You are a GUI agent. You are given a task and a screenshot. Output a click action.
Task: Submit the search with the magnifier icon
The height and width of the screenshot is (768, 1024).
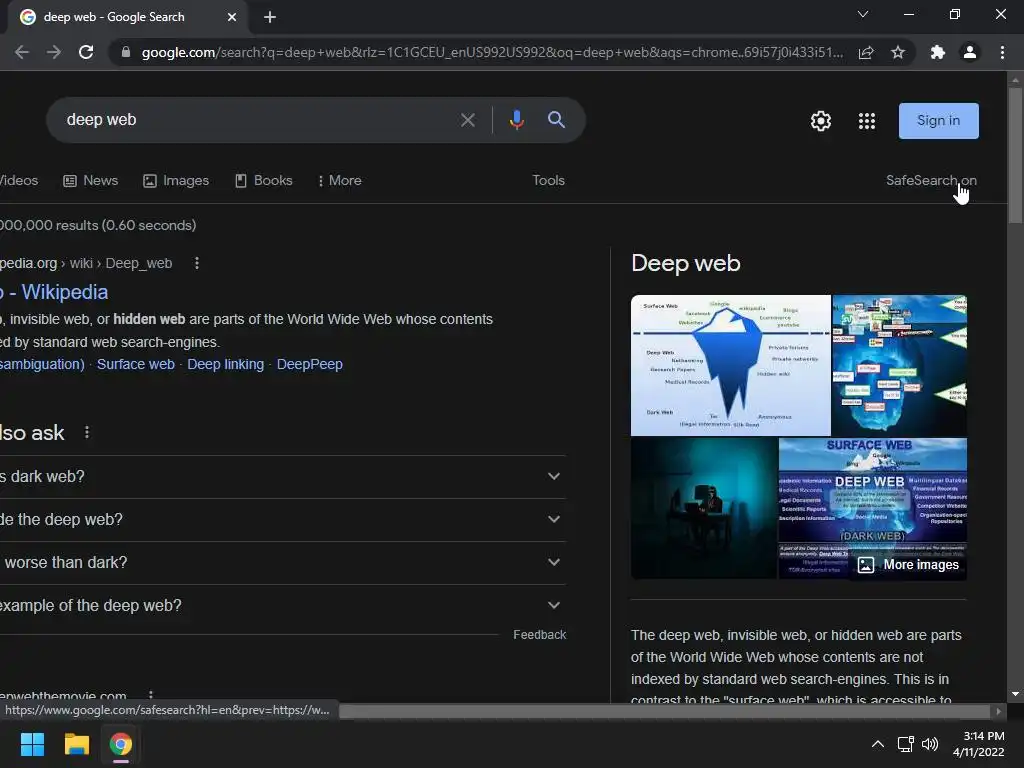(x=556, y=120)
